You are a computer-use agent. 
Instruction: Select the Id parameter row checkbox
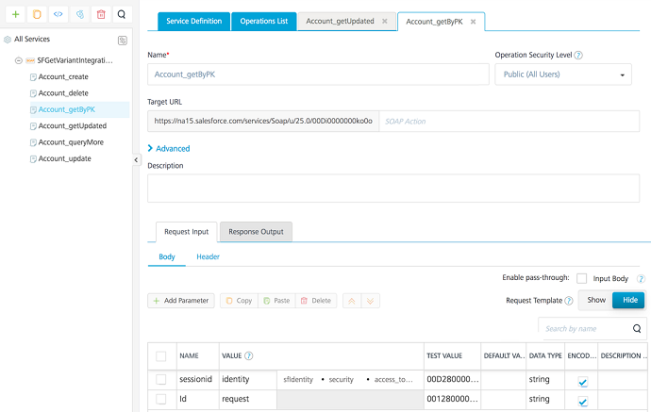[161, 399]
